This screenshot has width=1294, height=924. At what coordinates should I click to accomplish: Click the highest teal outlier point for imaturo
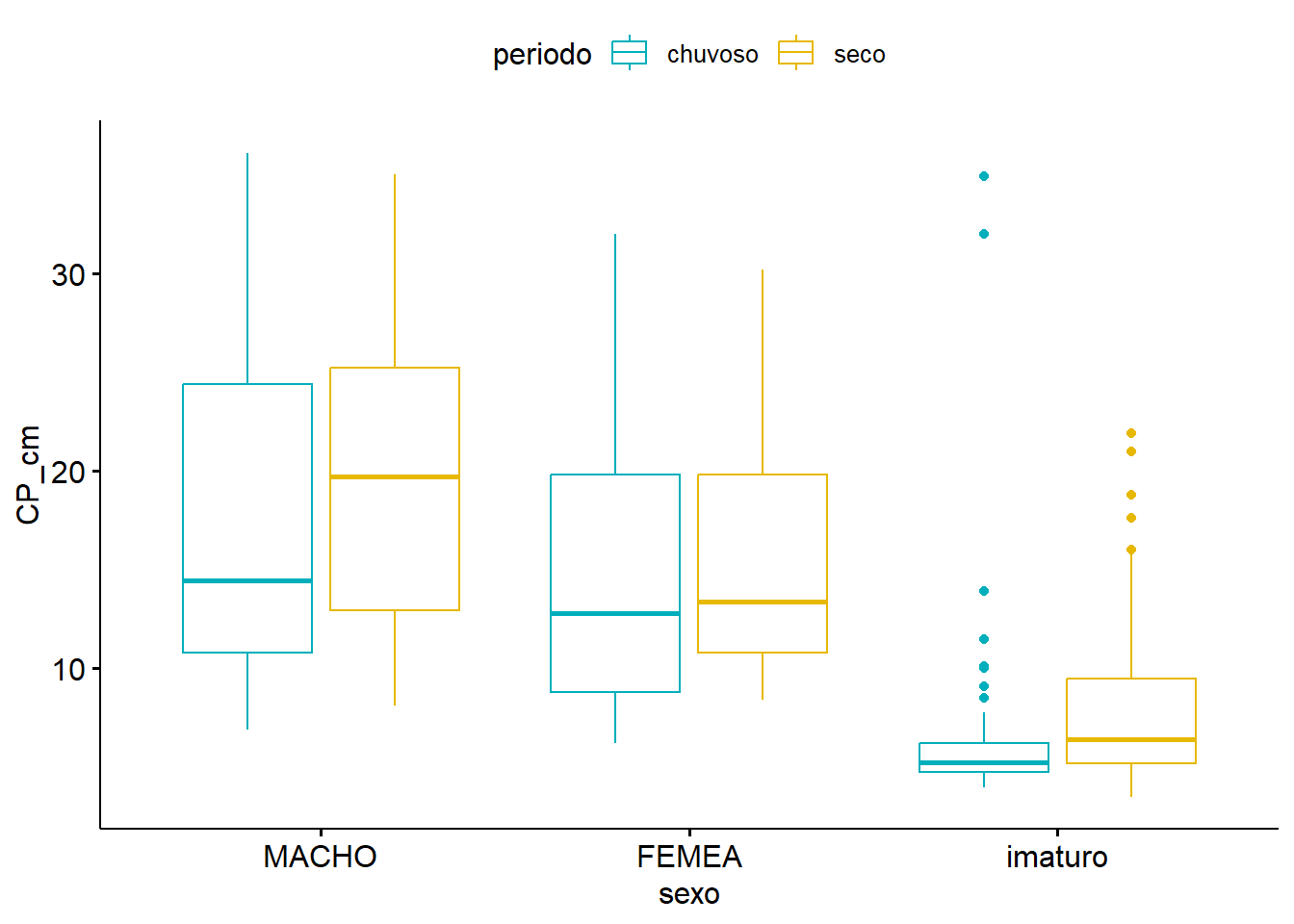click(x=984, y=176)
